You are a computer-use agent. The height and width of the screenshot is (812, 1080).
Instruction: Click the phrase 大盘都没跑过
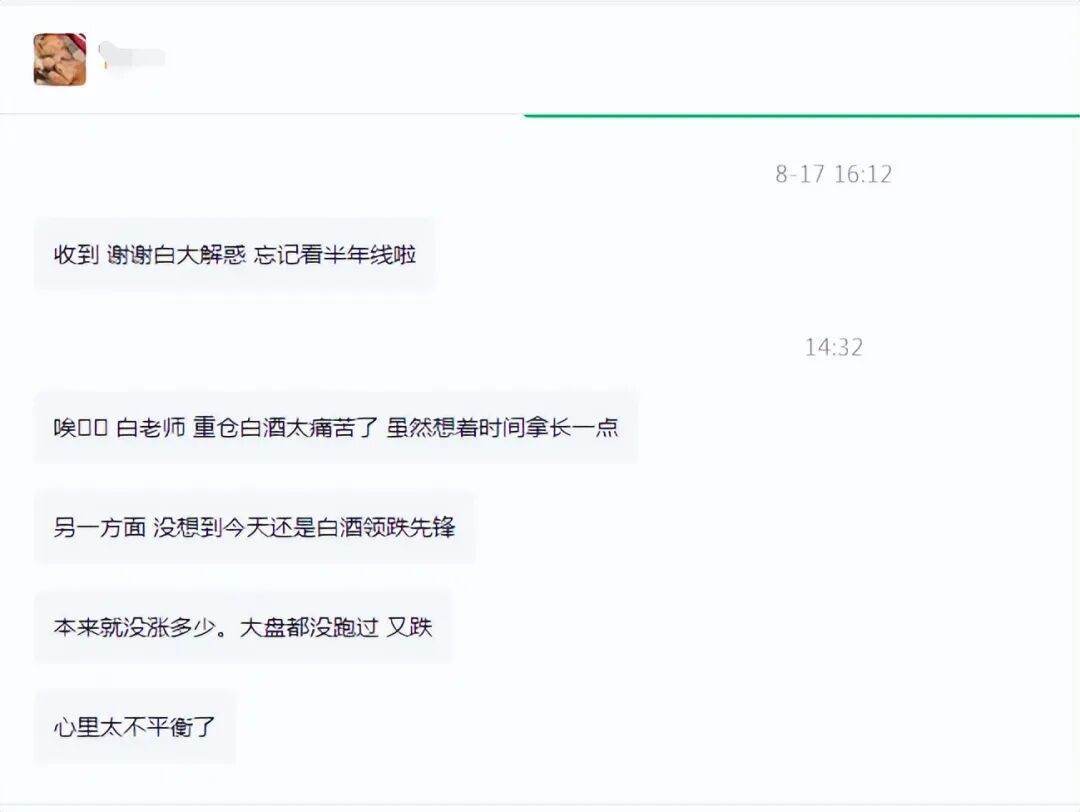309,627
